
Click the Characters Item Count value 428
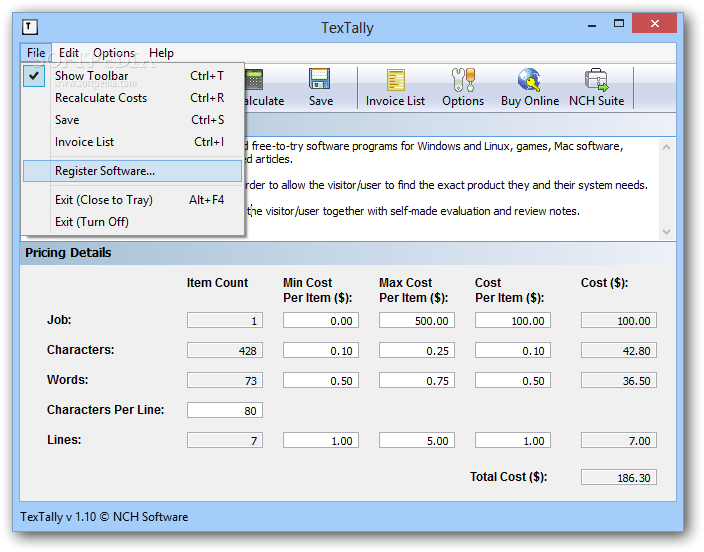click(224, 351)
